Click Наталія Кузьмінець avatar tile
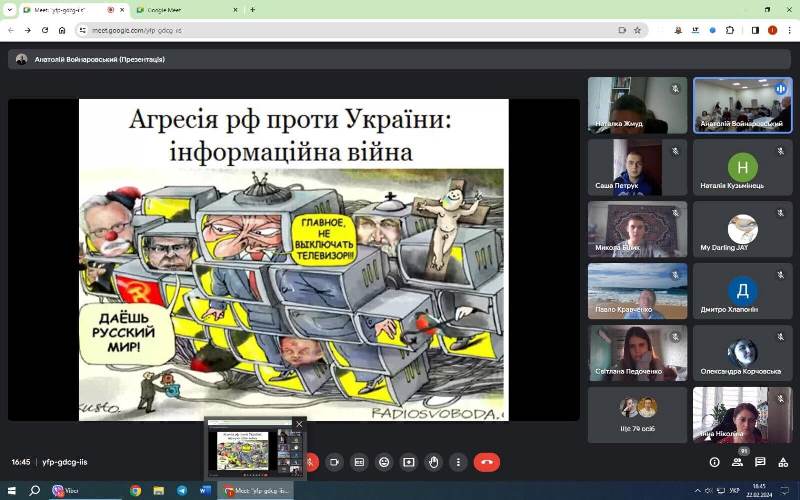Image resolution: width=800 pixels, height=500 pixels. coord(742,168)
